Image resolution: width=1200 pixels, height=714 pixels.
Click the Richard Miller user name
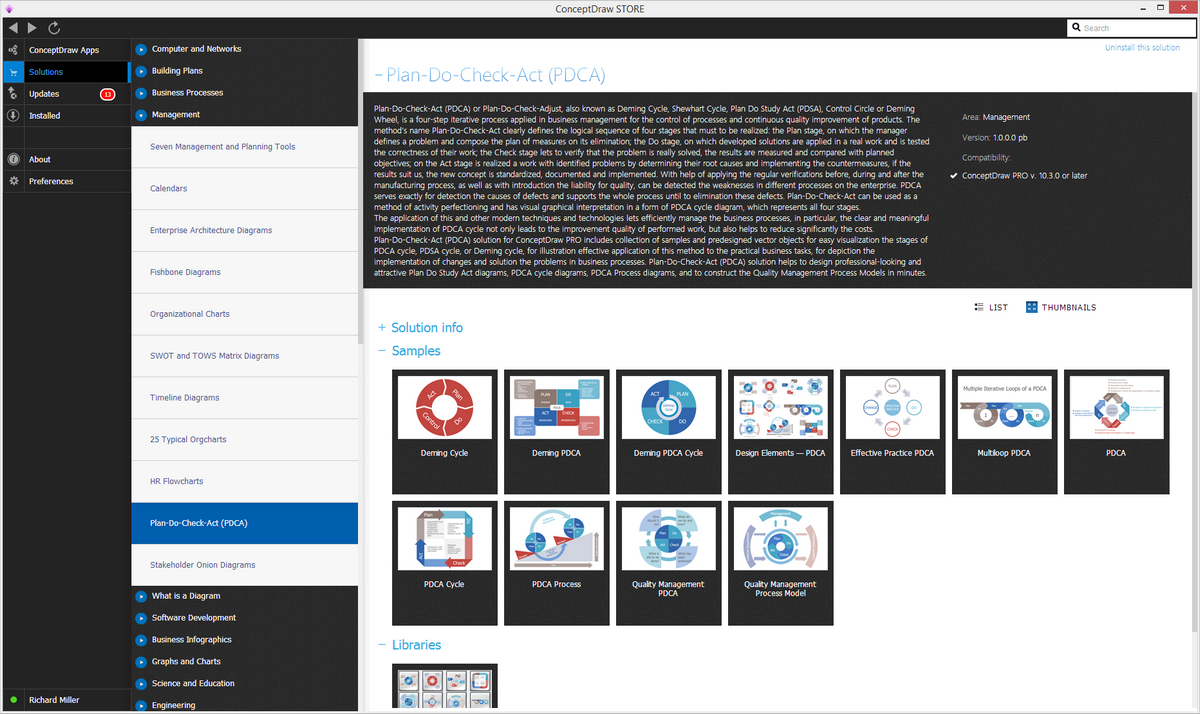[54, 700]
